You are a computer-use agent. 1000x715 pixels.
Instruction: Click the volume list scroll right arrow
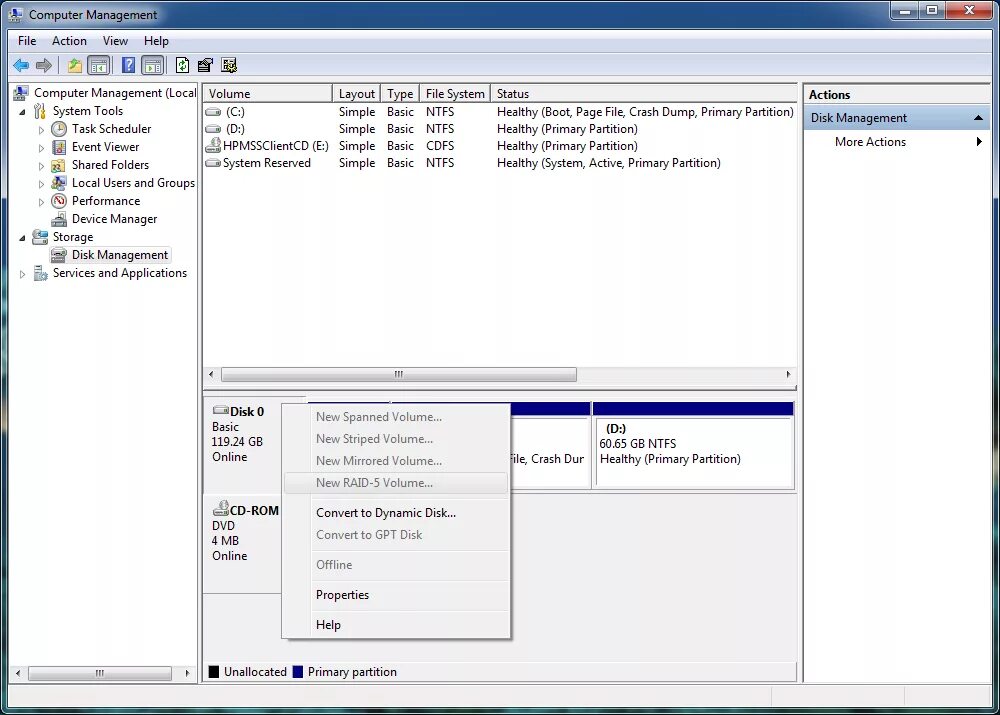point(788,374)
